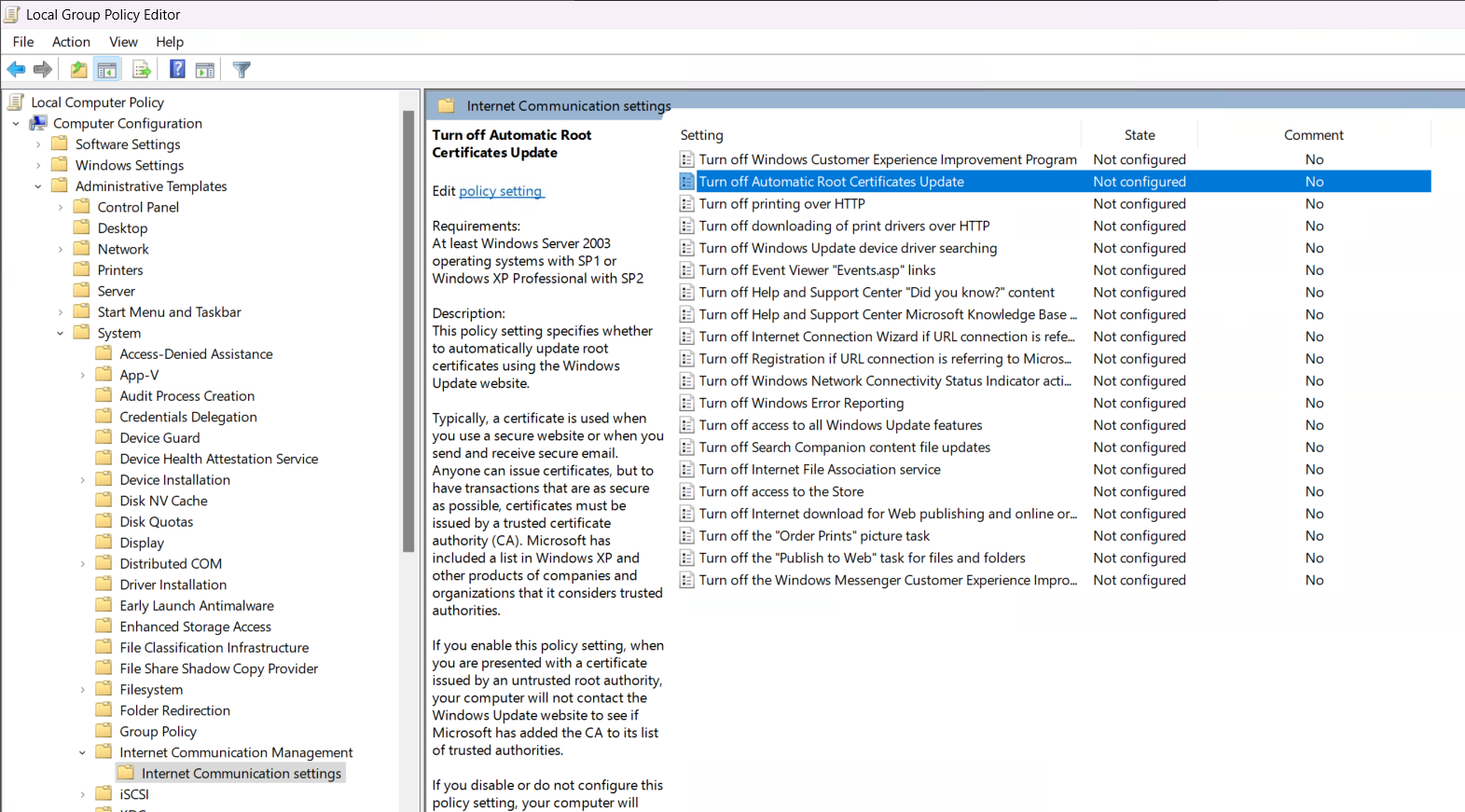Click the Filter funnel toolbar icon
Screen dimensions: 1465x812
pyautogui.click(x=242, y=70)
